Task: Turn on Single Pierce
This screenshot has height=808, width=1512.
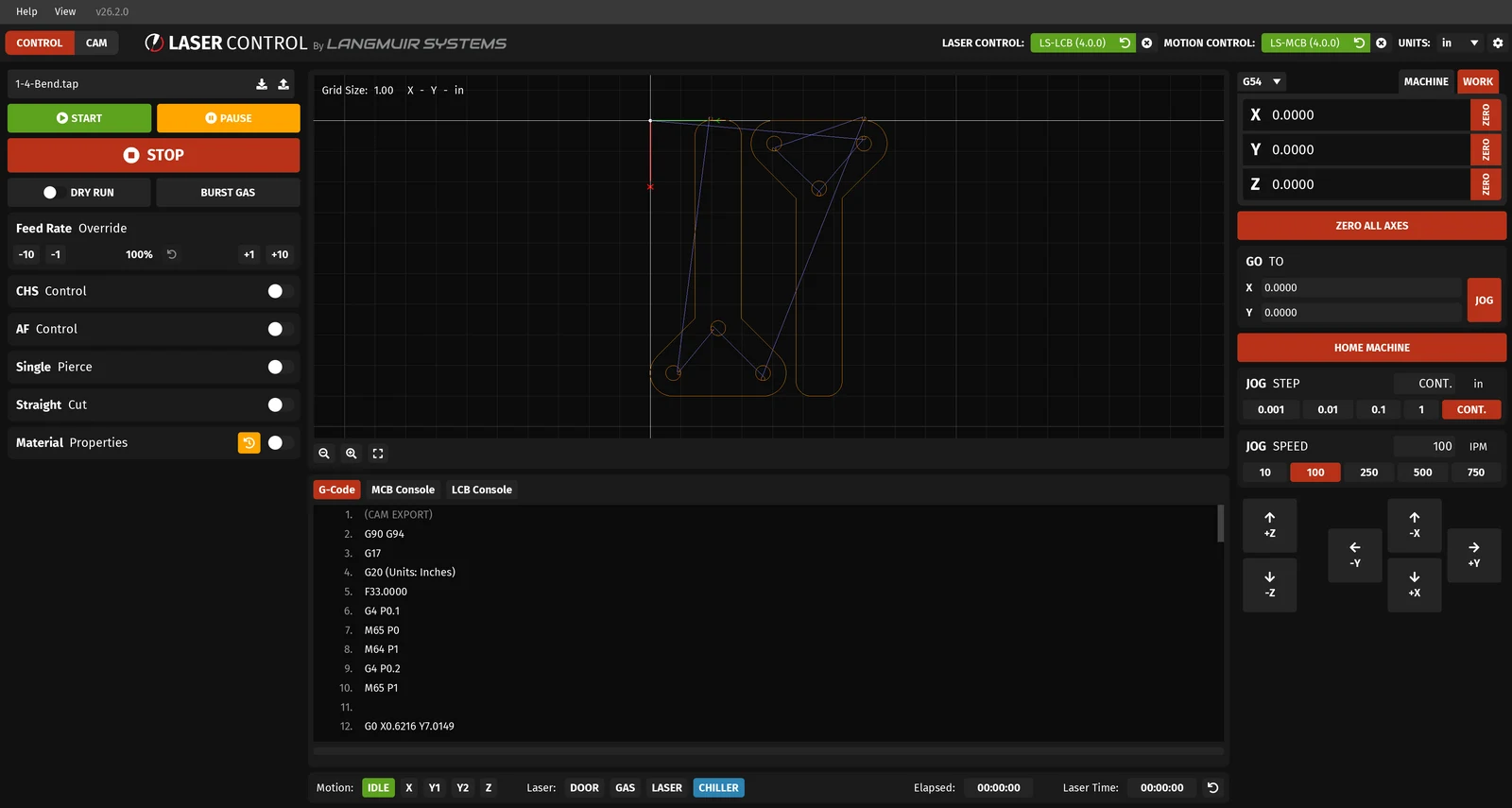Action: (280, 367)
